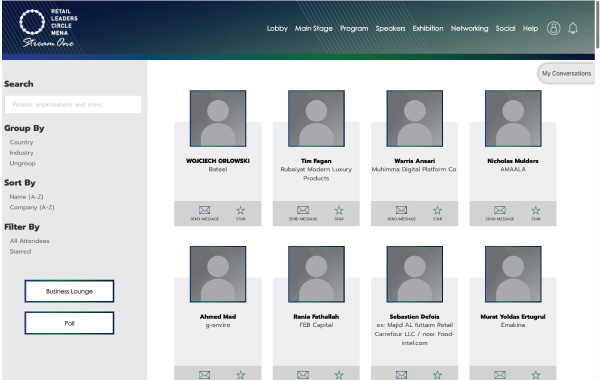Open Ahmed Mad's profile photo
Image resolution: width=600 pixels, height=380 pixels.
point(218,274)
